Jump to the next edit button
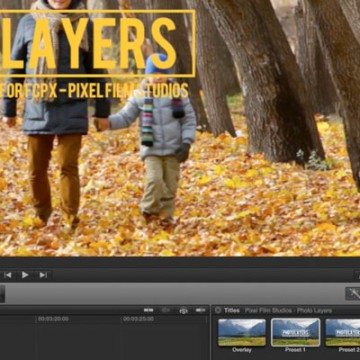360x360 pixels. (43, 275)
